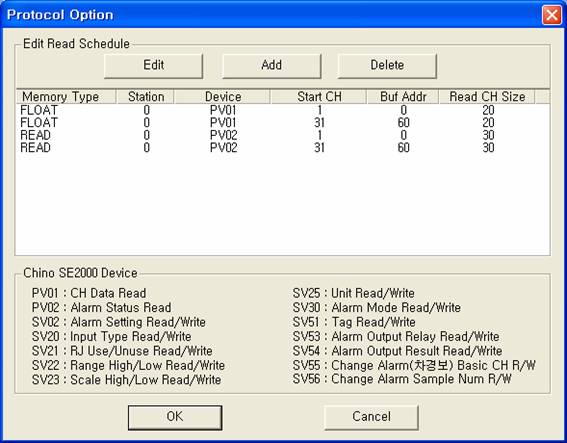
Task: Click PV01 device cell in second row
Action: pyautogui.click(x=223, y=123)
